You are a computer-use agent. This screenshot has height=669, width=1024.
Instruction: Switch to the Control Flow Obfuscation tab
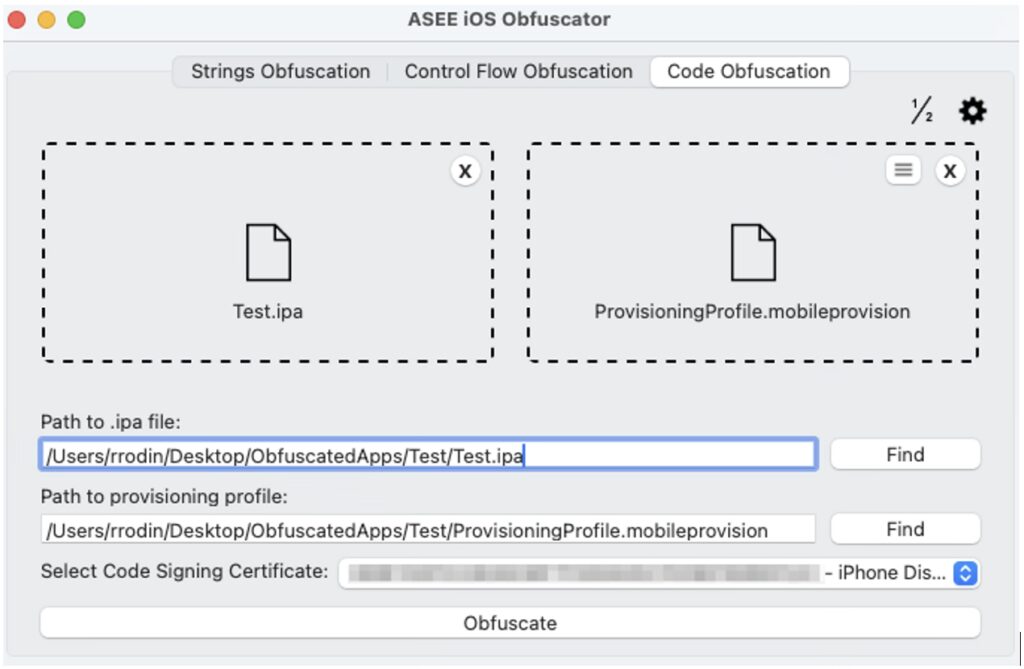pos(518,72)
